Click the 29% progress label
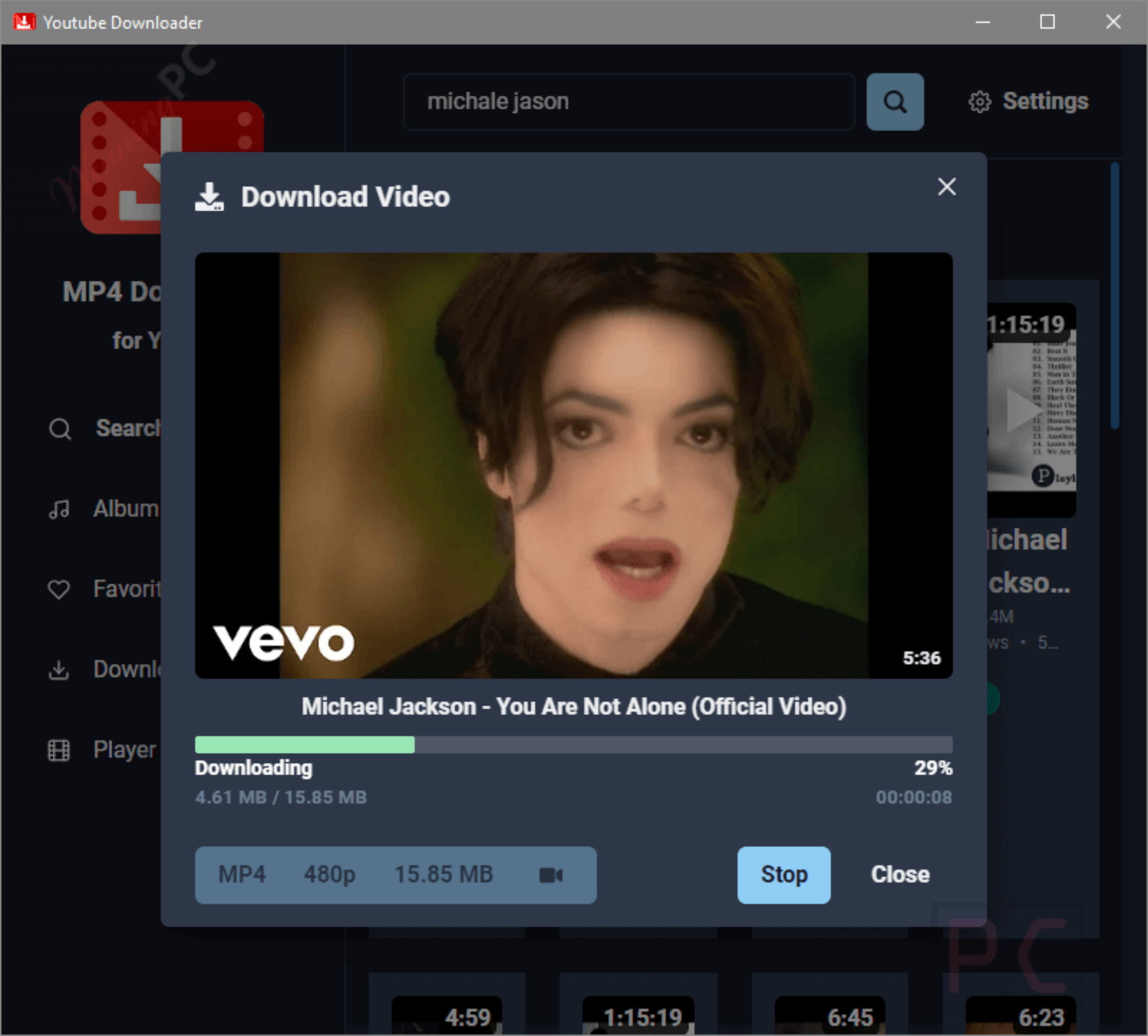 933,768
